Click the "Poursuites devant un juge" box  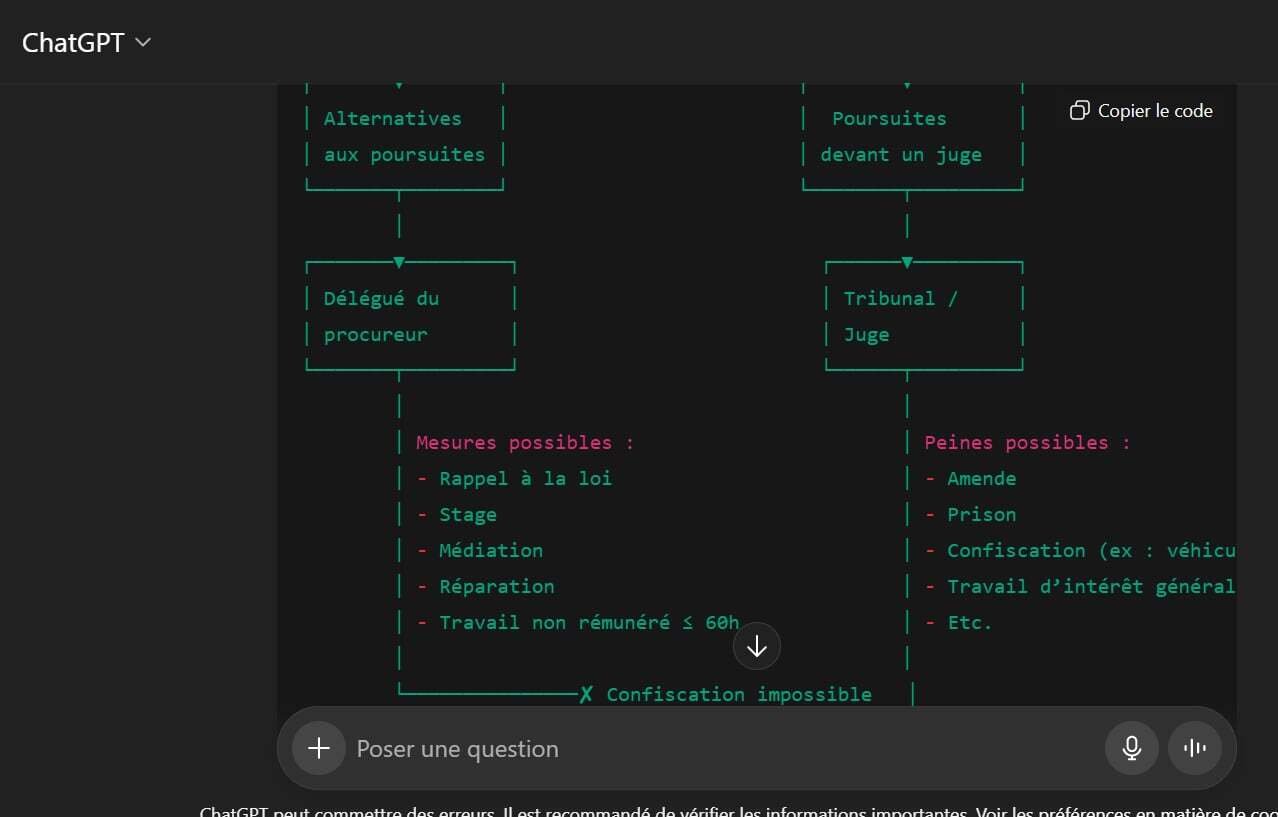tap(911, 136)
